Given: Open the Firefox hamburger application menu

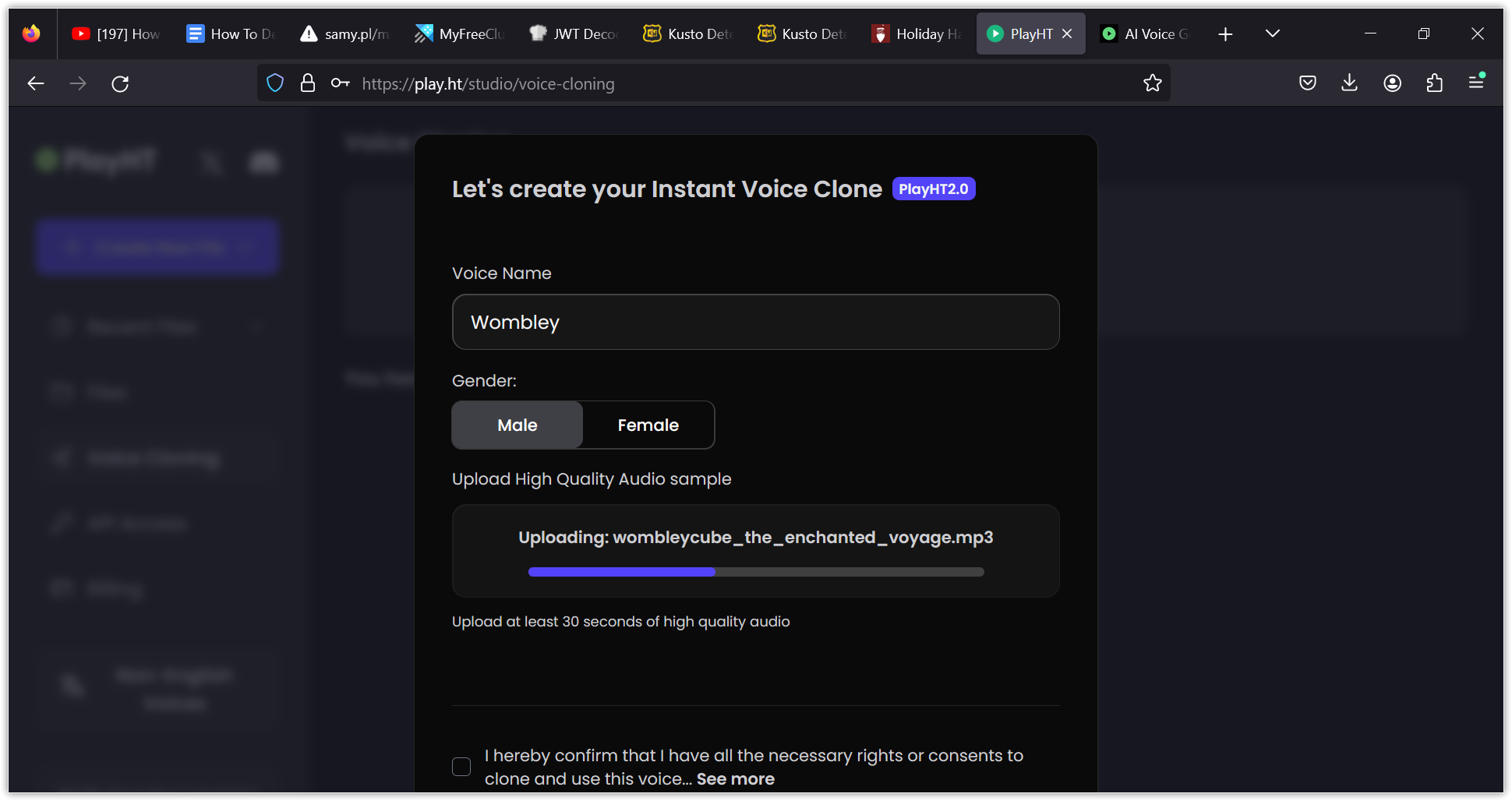Looking at the screenshot, I should pyautogui.click(x=1476, y=82).
